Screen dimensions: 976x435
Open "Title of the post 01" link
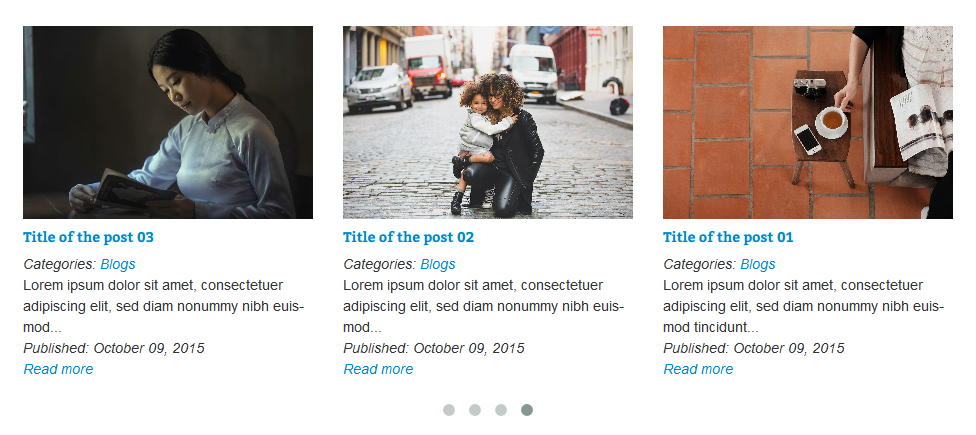[x=728, y=237]
